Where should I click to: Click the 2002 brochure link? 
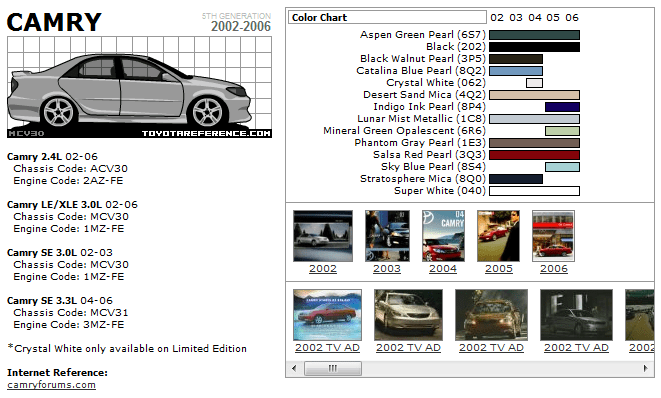323,269
